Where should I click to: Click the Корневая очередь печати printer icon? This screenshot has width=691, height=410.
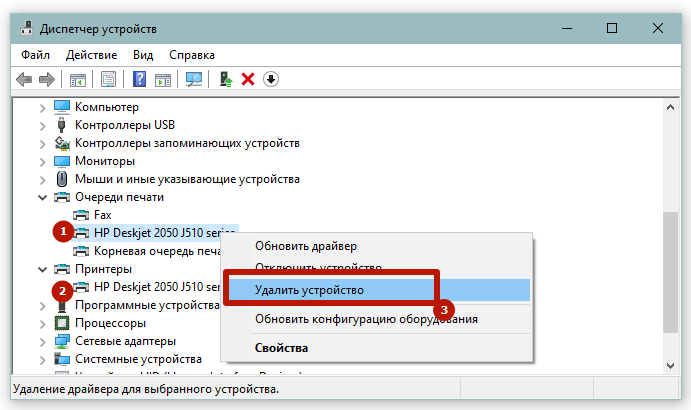pyautogui.click(x=81, y=251)
